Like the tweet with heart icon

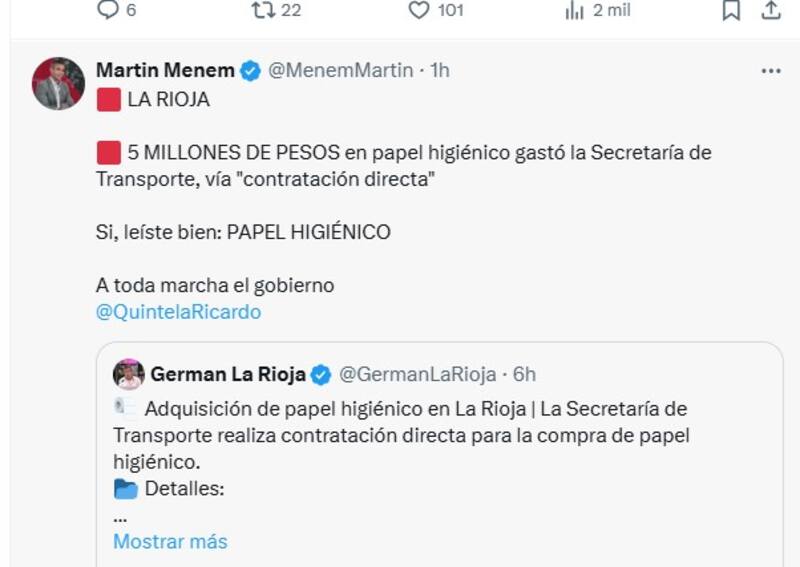419,10
